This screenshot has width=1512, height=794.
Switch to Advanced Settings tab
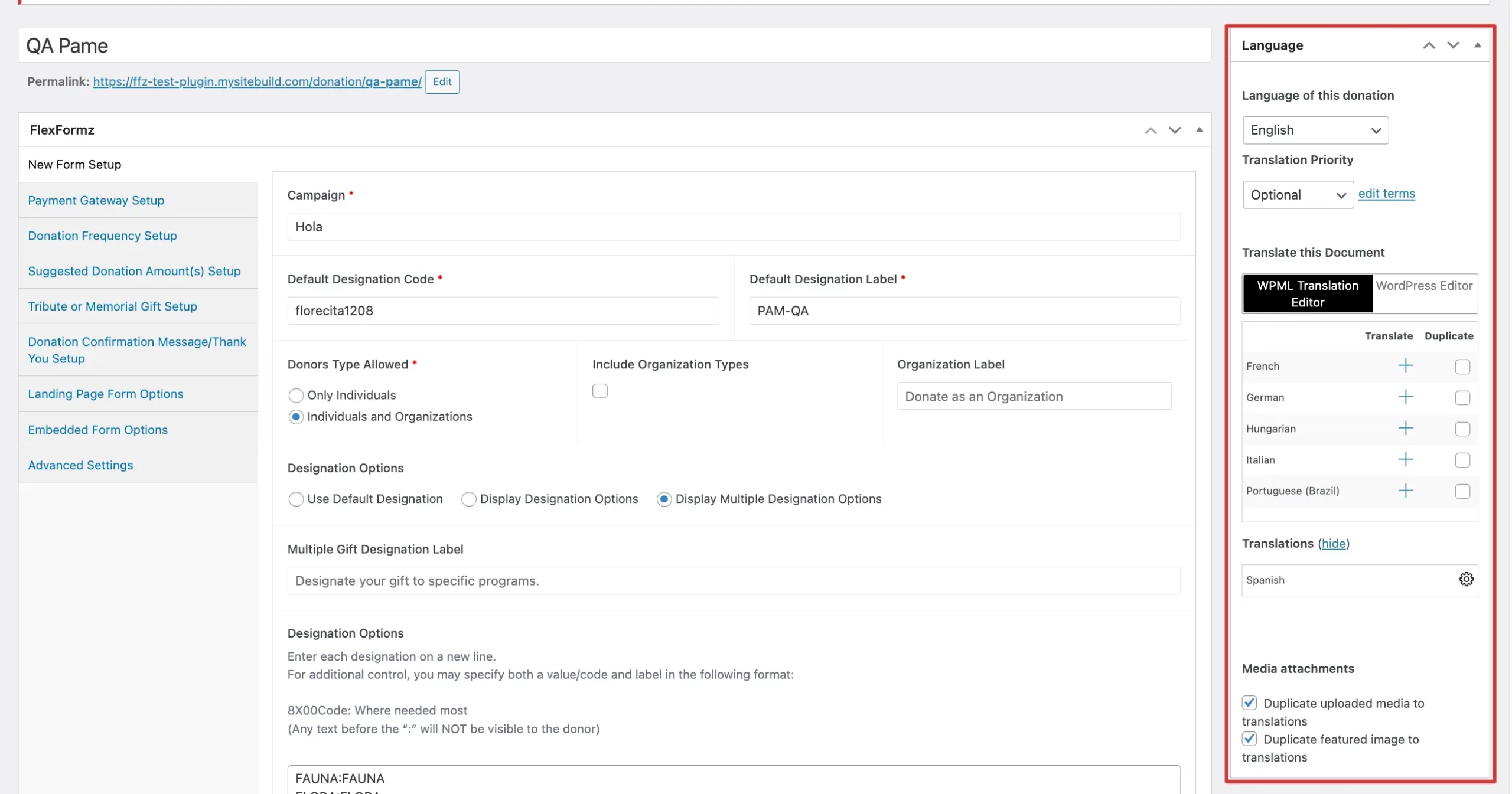pyautogui.click(x=80, y=465)
